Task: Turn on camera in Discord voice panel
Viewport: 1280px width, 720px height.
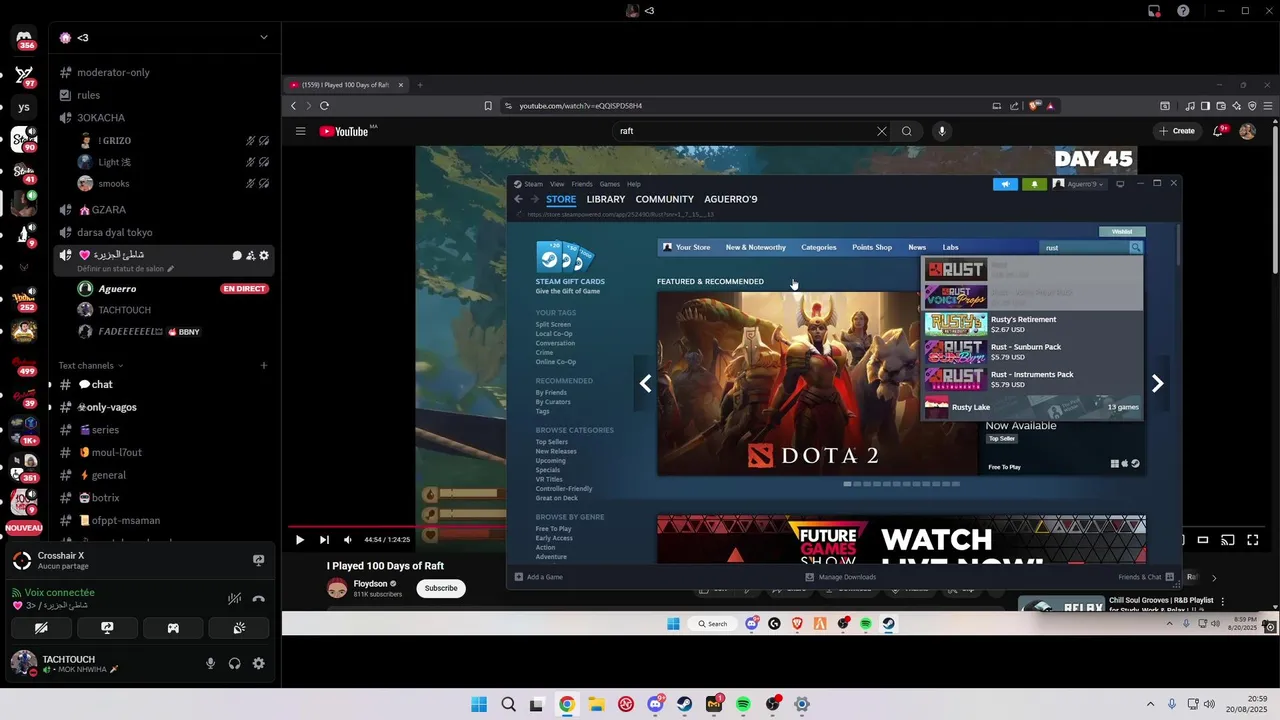Action: coord(41,628)
